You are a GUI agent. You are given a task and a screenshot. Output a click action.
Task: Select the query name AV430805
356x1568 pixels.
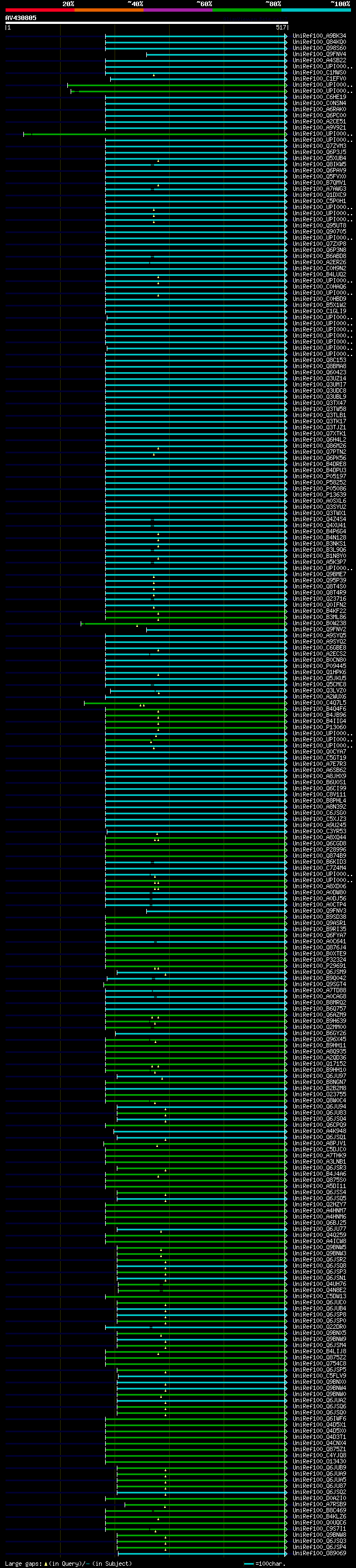21,18
